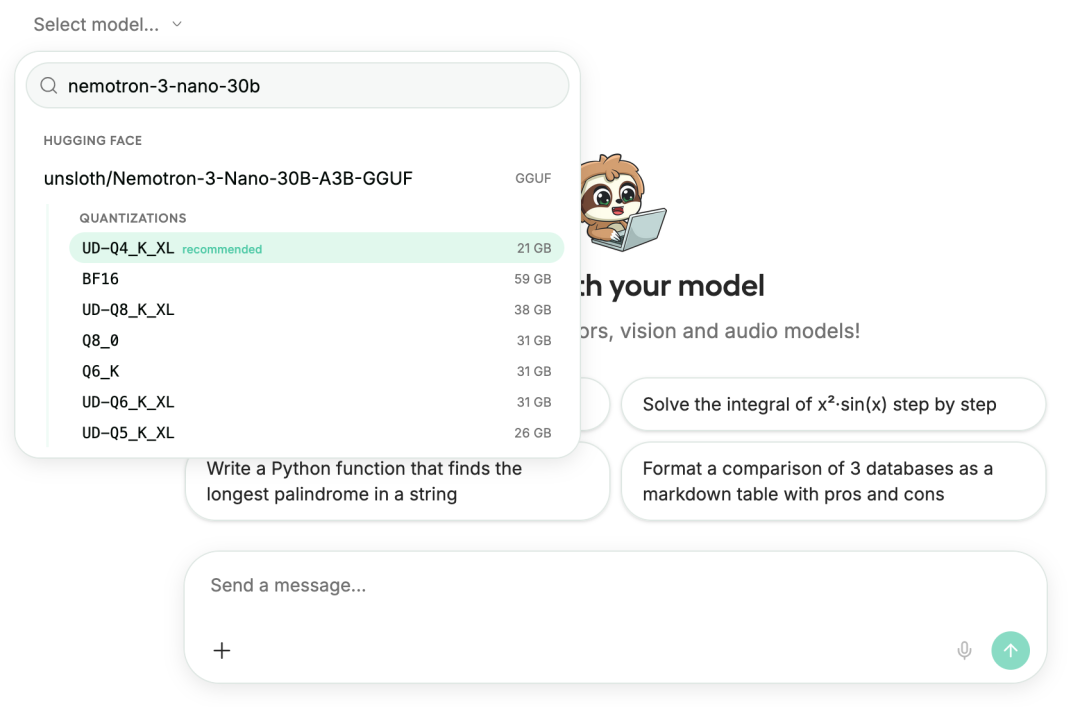Open the plus attachment menu
The image size is (1080, 707).
[222, 650]
